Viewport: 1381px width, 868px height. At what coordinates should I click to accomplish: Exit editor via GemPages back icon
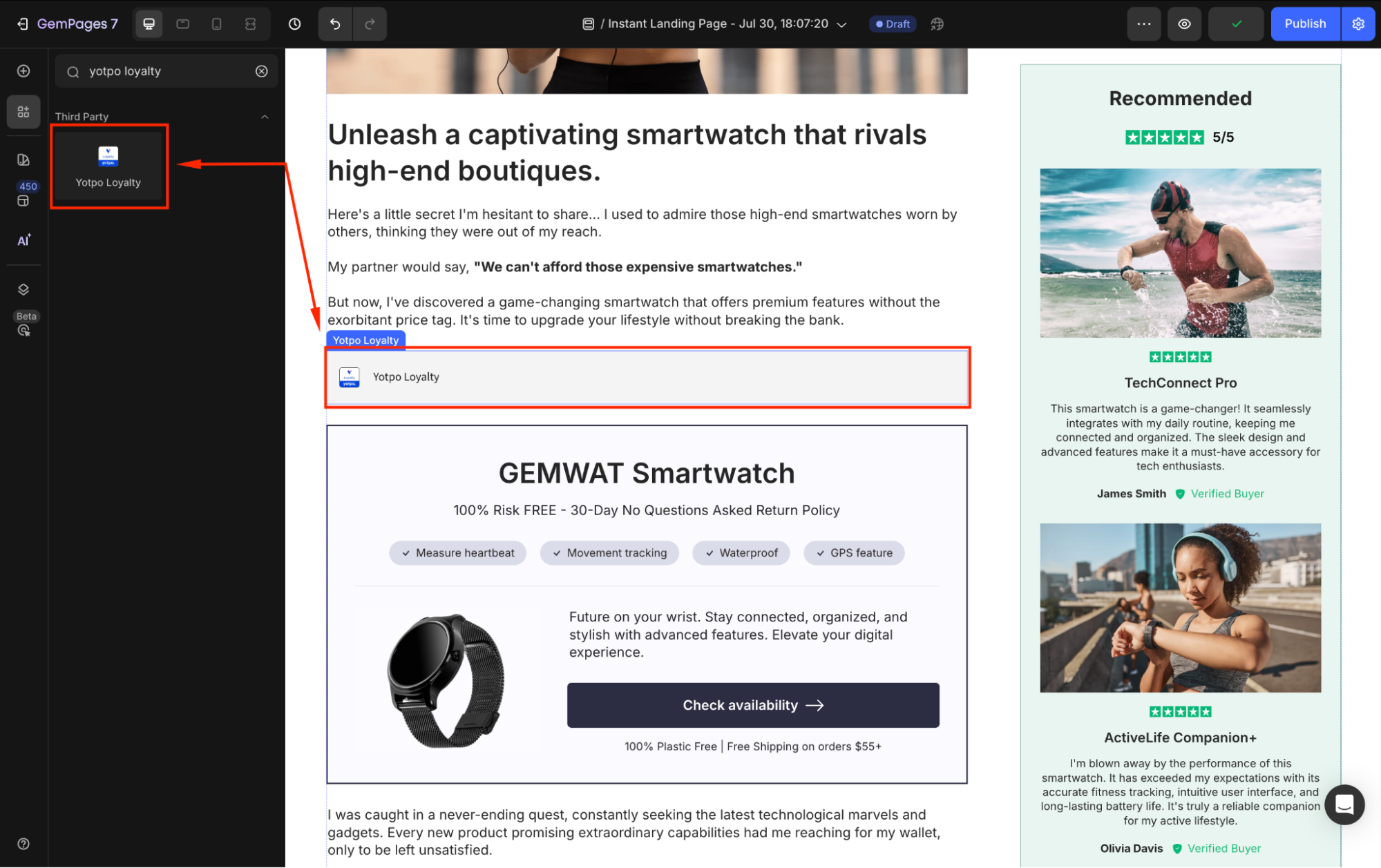(22, 24)
